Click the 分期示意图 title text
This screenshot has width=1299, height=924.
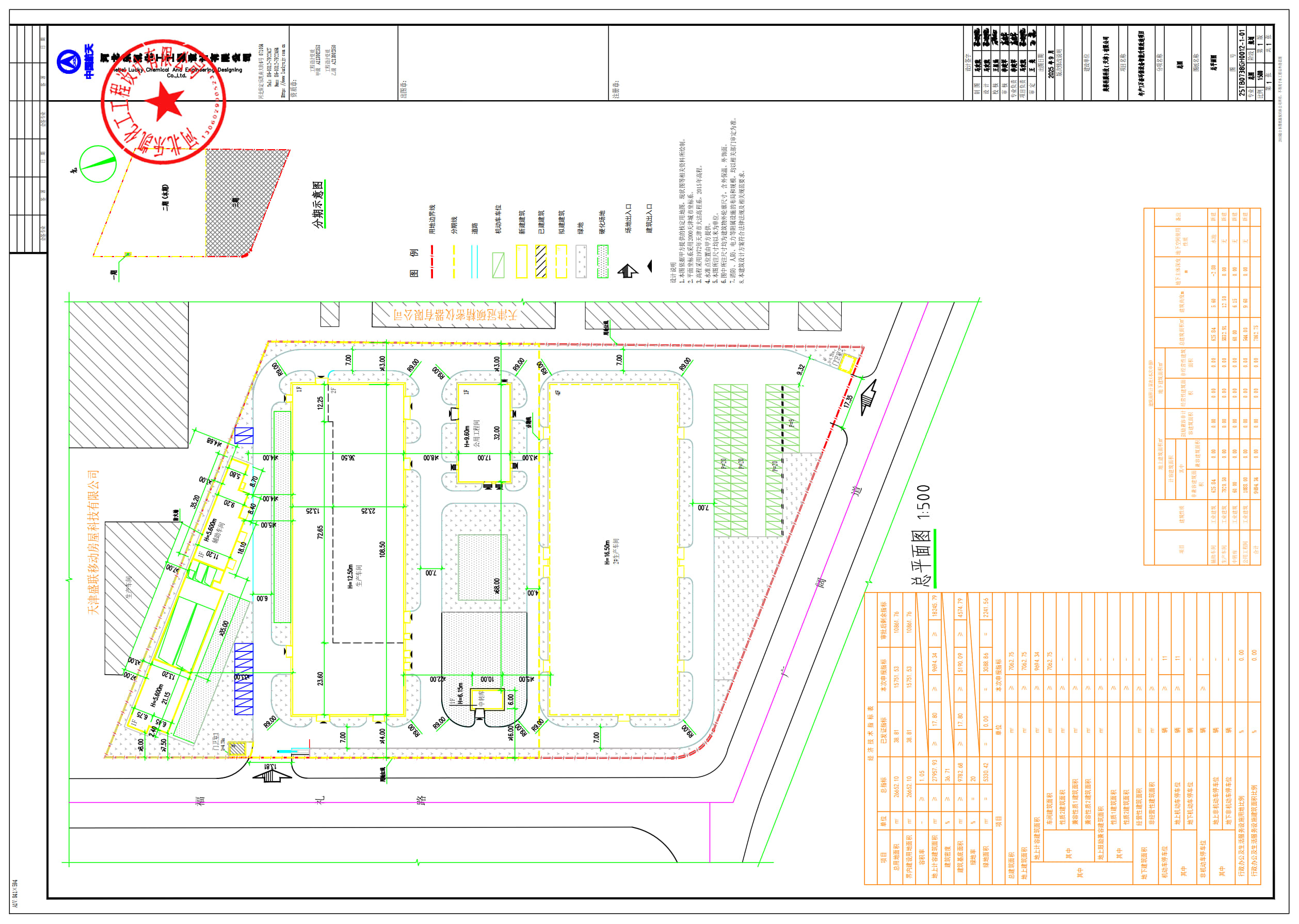point(318,204)
